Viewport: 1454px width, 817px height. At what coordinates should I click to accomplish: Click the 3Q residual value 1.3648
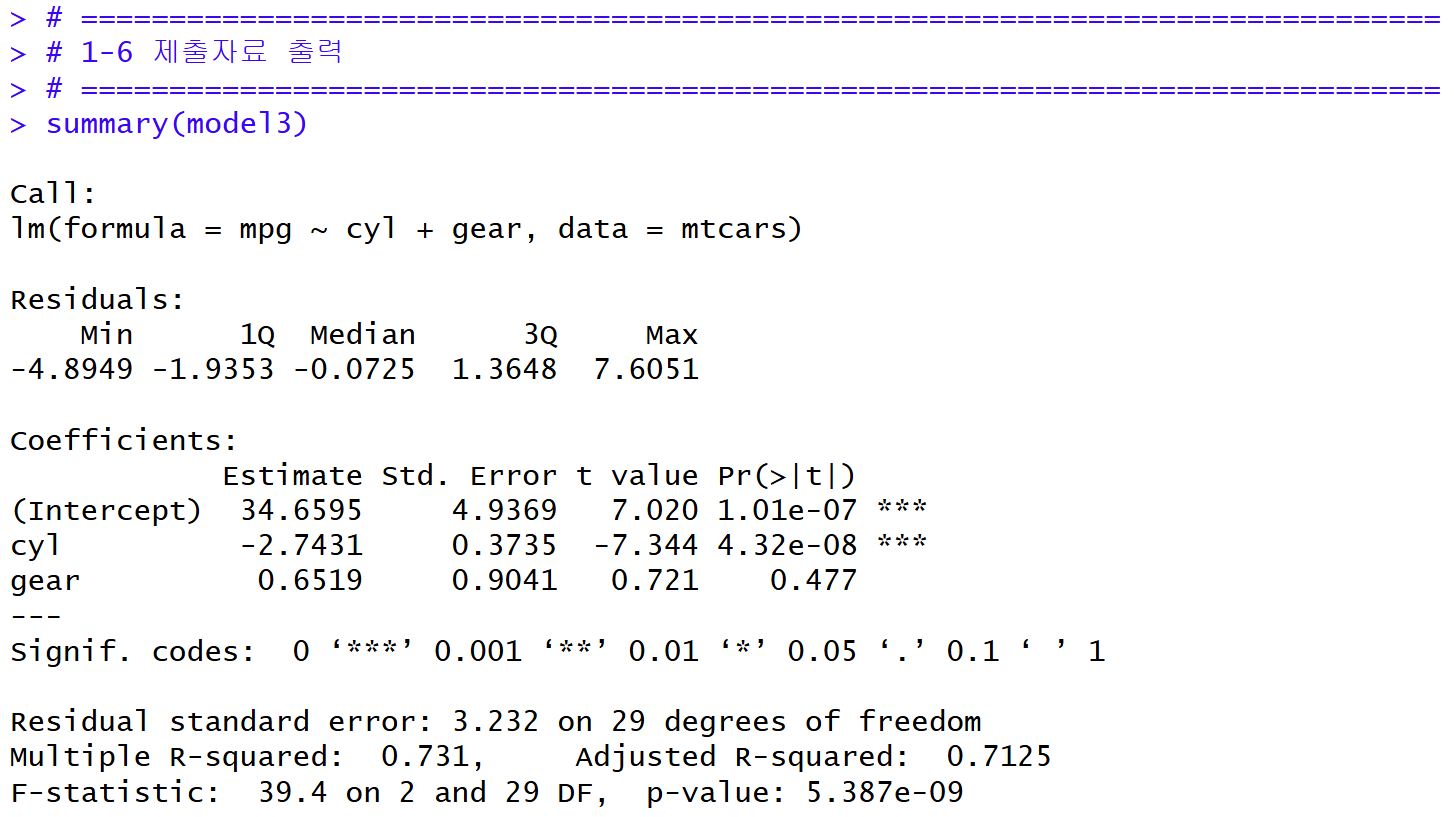coord(504,369)
